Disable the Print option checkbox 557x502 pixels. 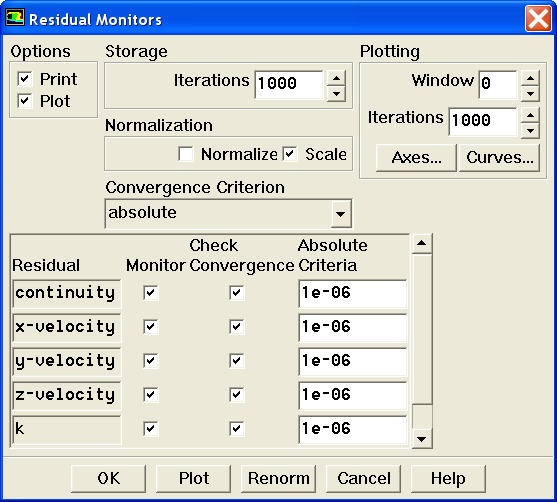pyautogui.click(x=25, y=79)
